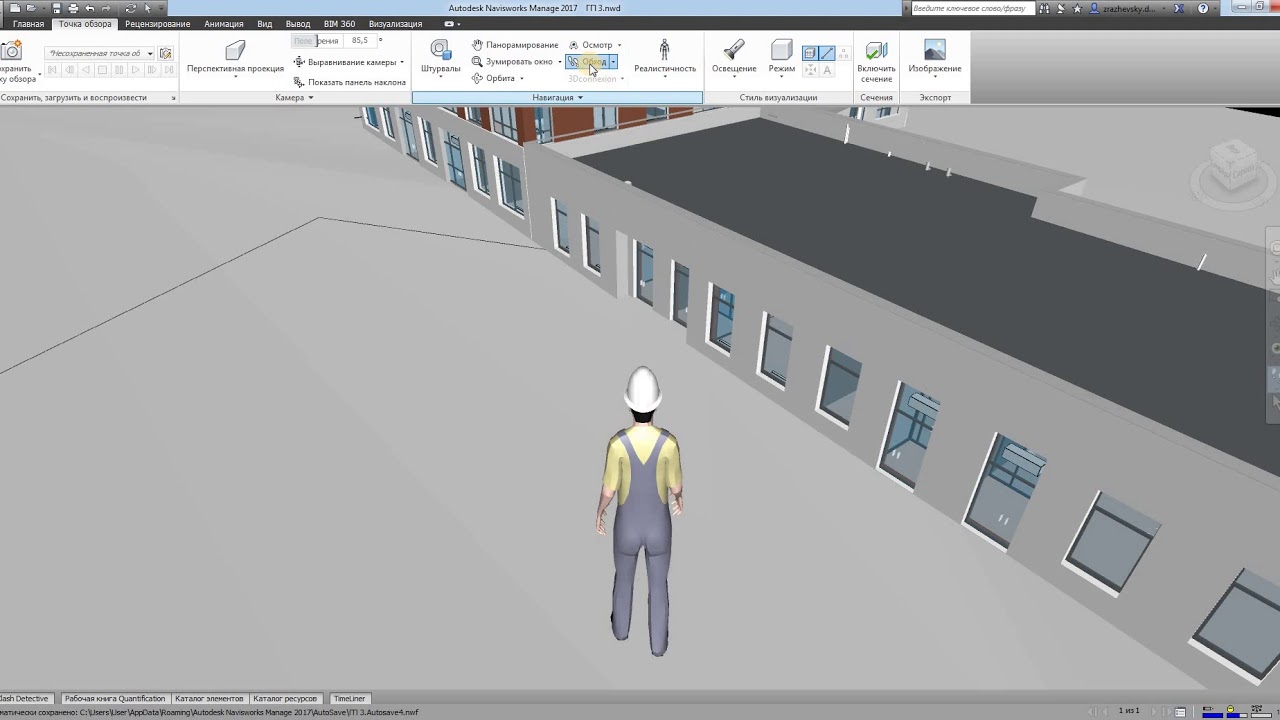
Task: Click the Print icon in quick access toolbar
Action: coord(73,8)
